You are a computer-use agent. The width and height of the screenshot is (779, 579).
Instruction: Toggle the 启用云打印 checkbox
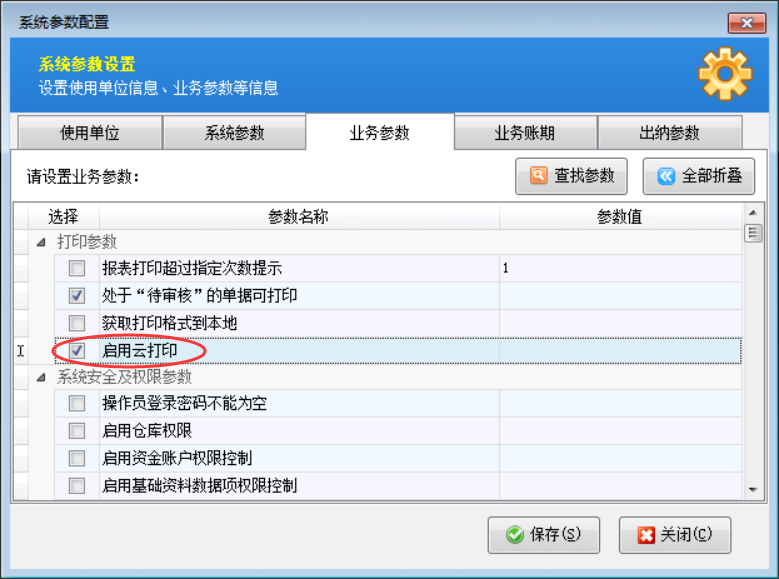(77, 351)
